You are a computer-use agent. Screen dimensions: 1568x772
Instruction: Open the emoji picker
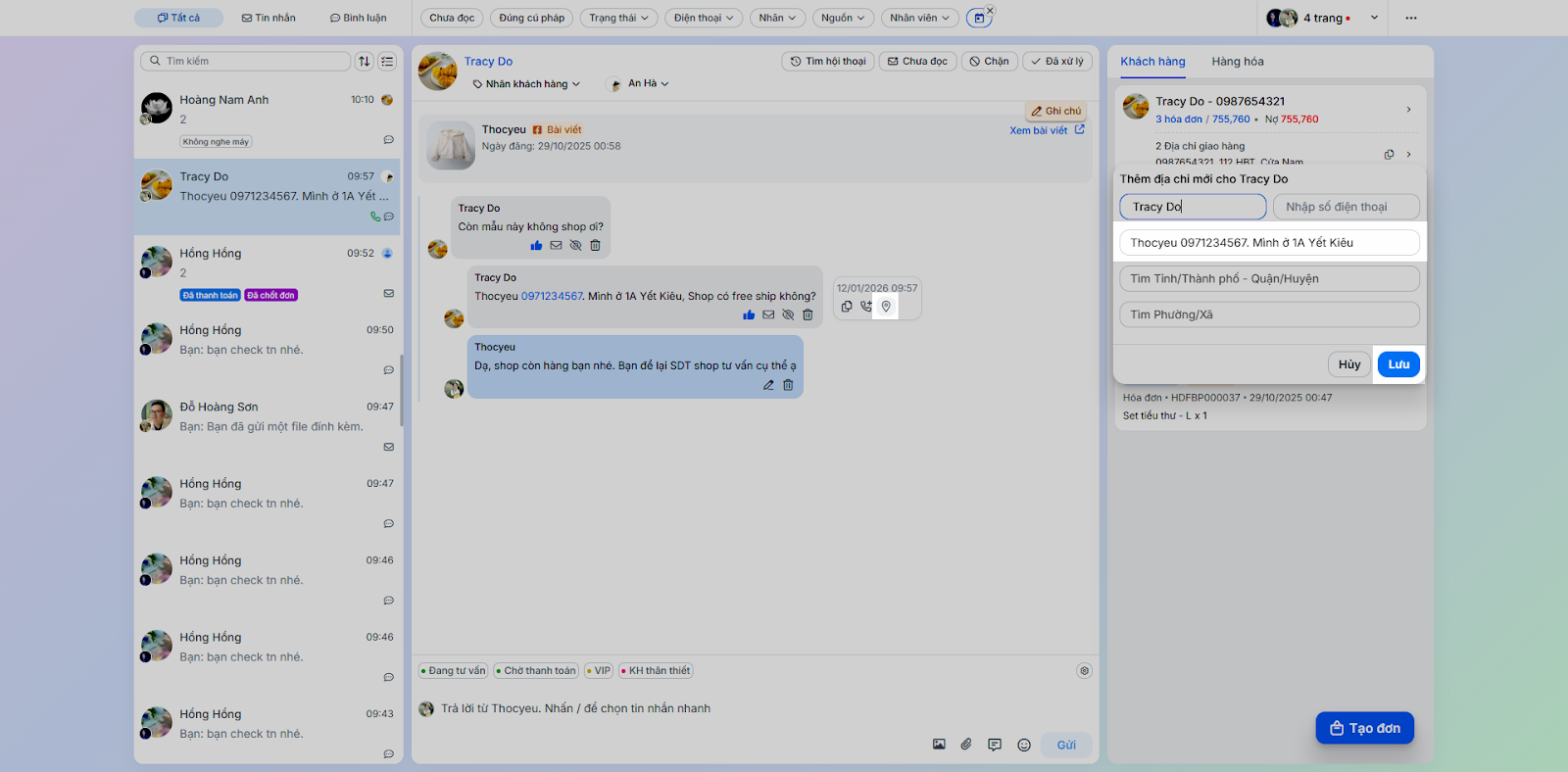click(x=1024, y=745)
